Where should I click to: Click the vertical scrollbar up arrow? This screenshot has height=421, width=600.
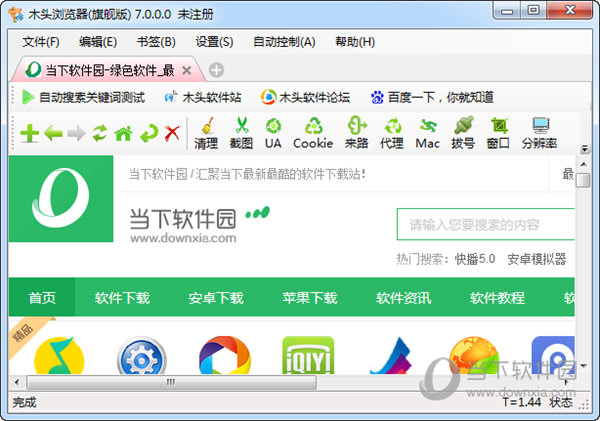(x=583, y=164)
